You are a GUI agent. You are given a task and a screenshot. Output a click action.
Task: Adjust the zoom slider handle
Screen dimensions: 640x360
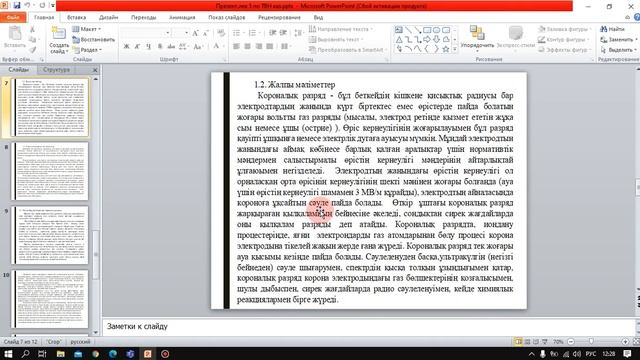pyautogui.click(x=591, y=341)
